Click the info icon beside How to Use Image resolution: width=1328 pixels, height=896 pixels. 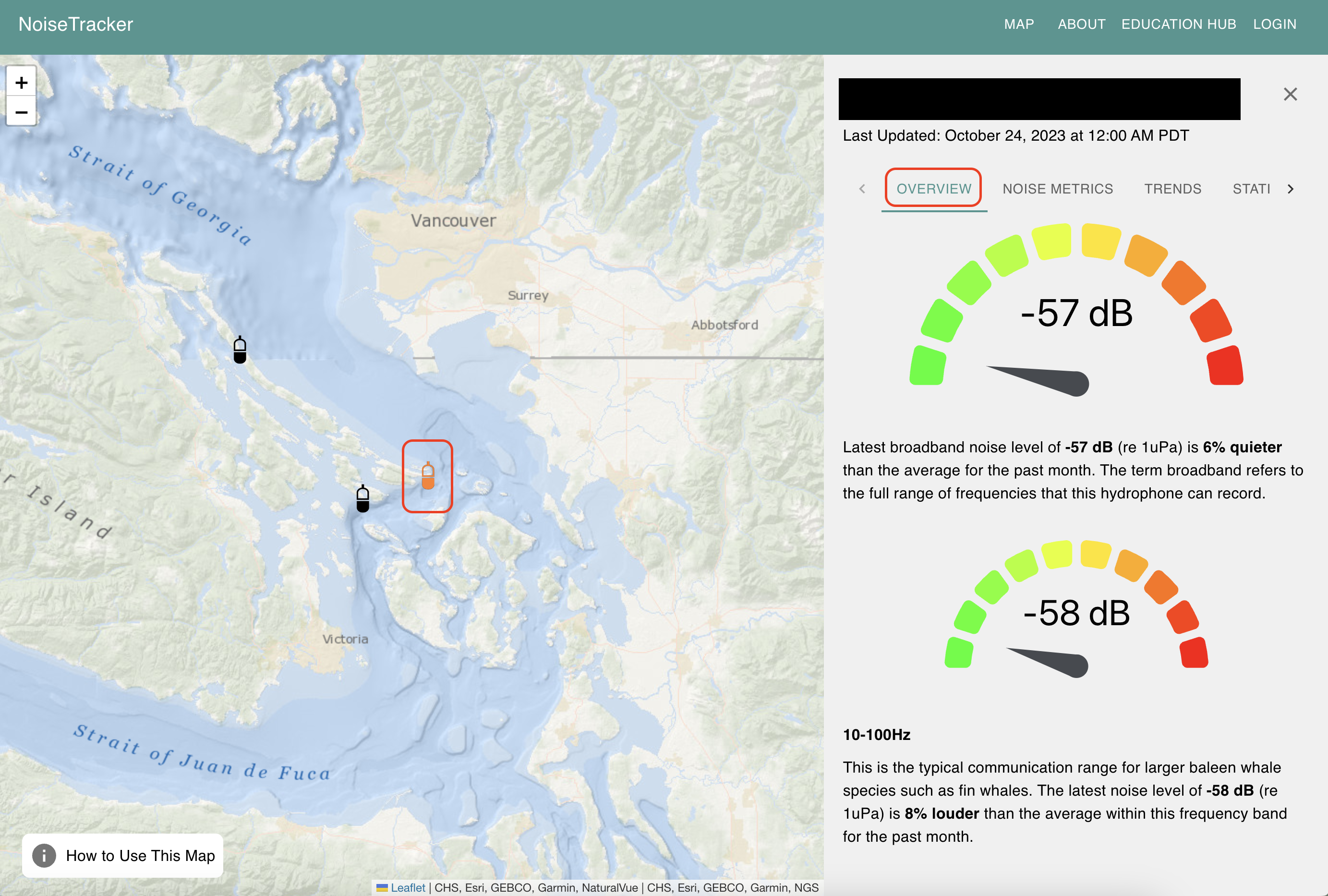tap(44, 856)
